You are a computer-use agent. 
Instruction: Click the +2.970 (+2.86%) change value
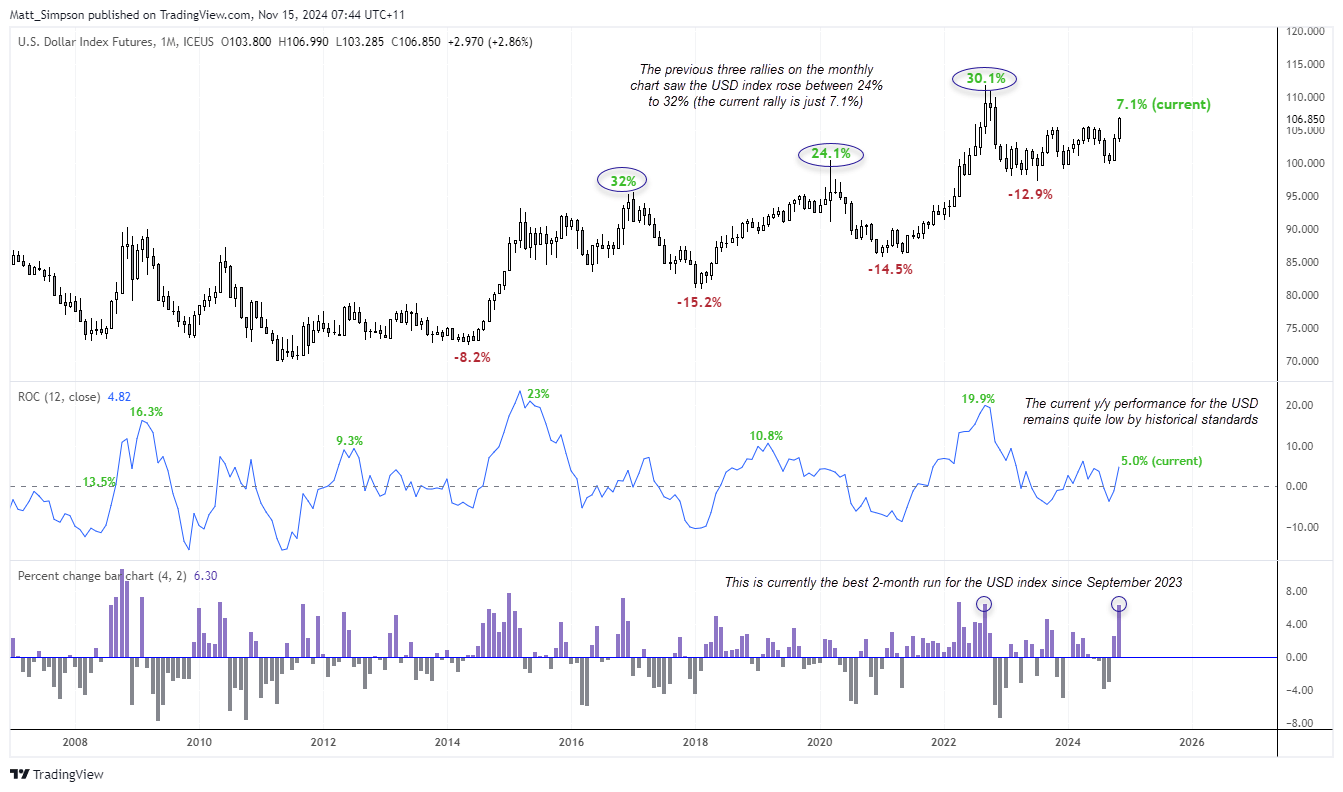pos(490,42)
